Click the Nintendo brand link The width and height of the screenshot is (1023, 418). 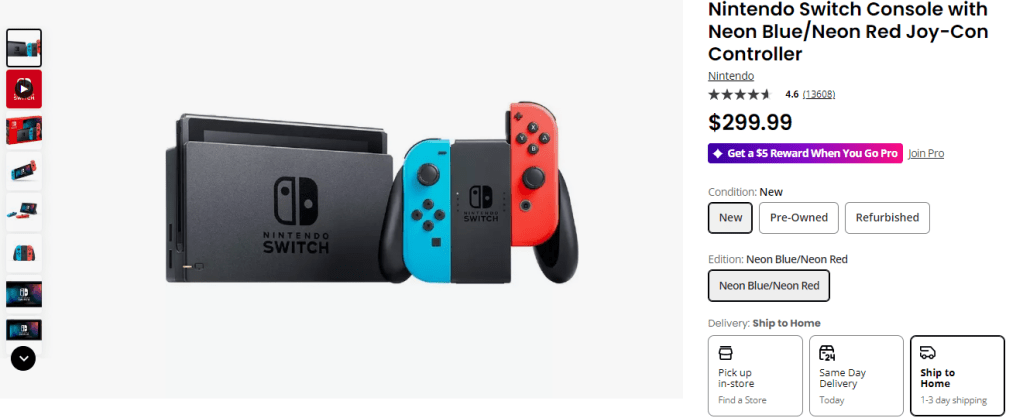pos(731,76)
